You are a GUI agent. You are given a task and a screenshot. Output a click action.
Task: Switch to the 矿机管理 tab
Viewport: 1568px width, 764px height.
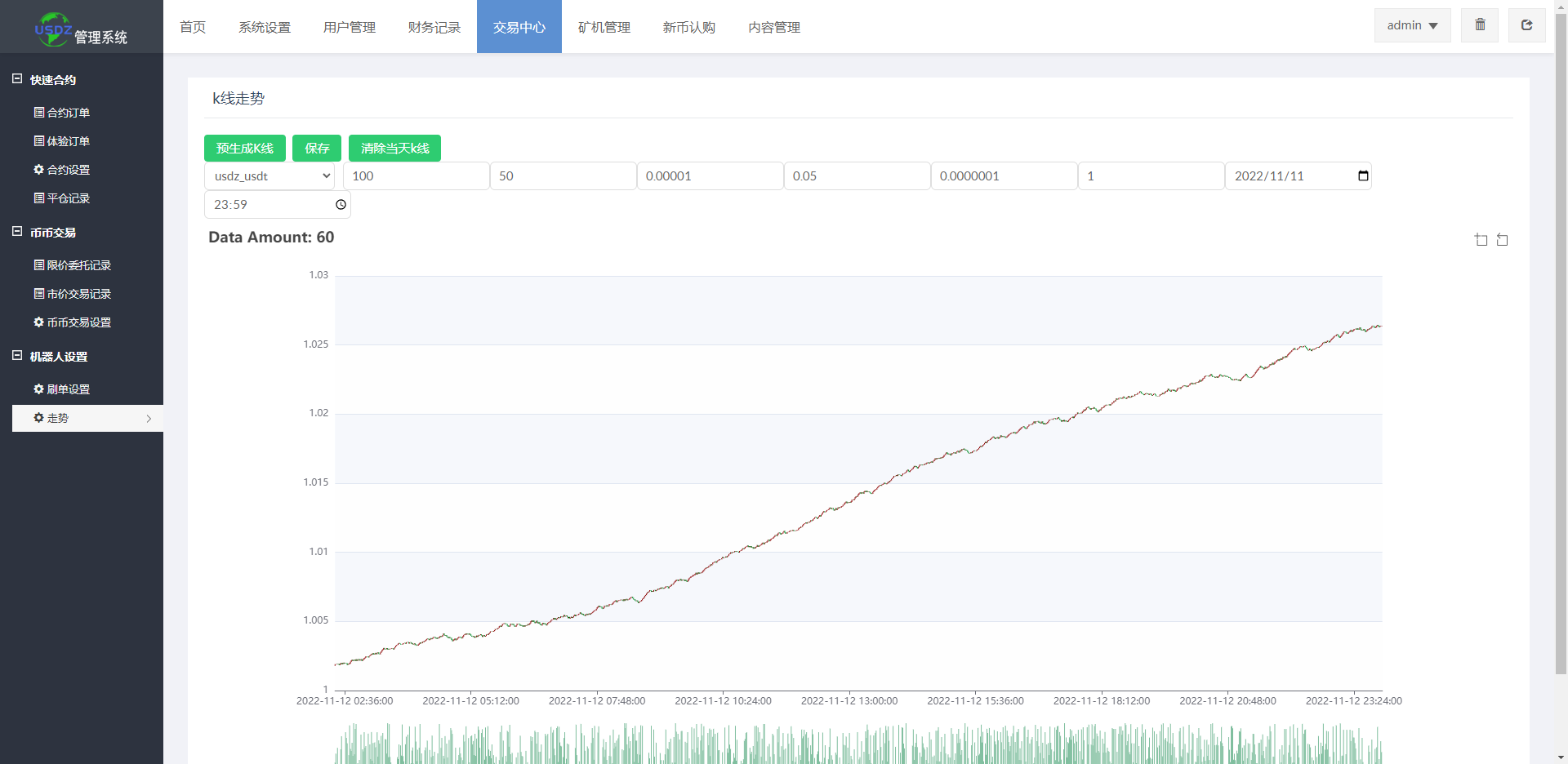click(604, 27)
